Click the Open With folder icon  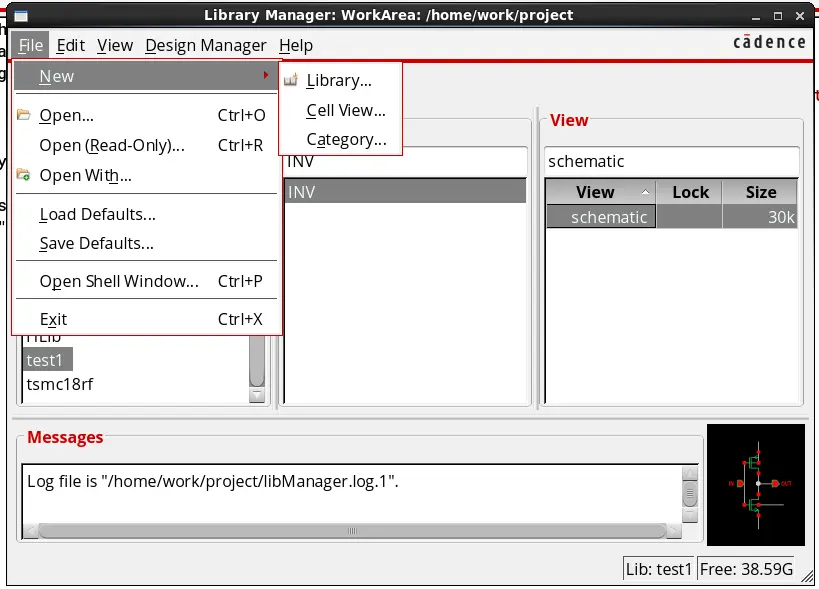pos(24,174)
